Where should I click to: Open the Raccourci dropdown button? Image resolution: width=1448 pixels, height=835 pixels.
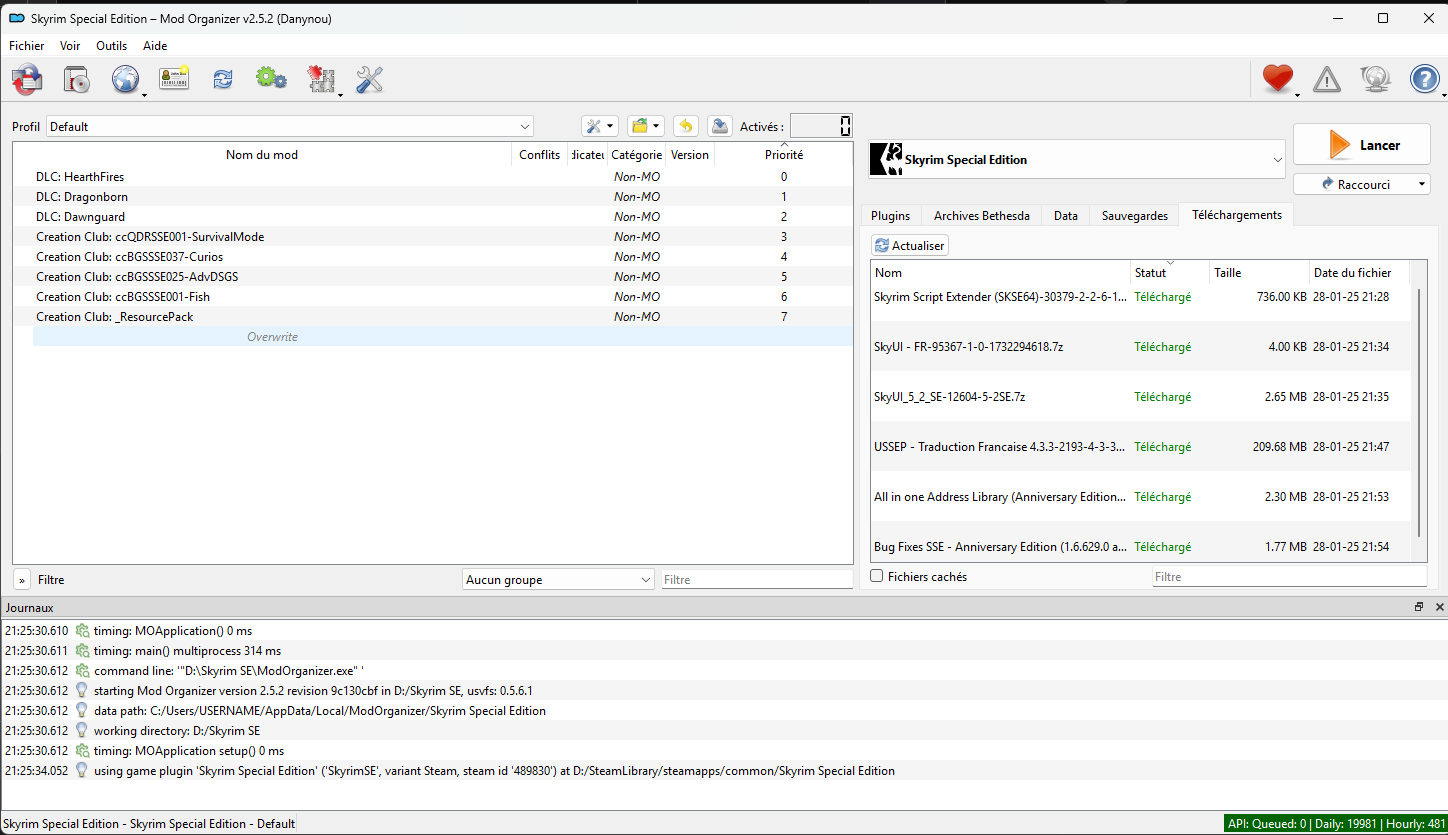click(1362, 184)
